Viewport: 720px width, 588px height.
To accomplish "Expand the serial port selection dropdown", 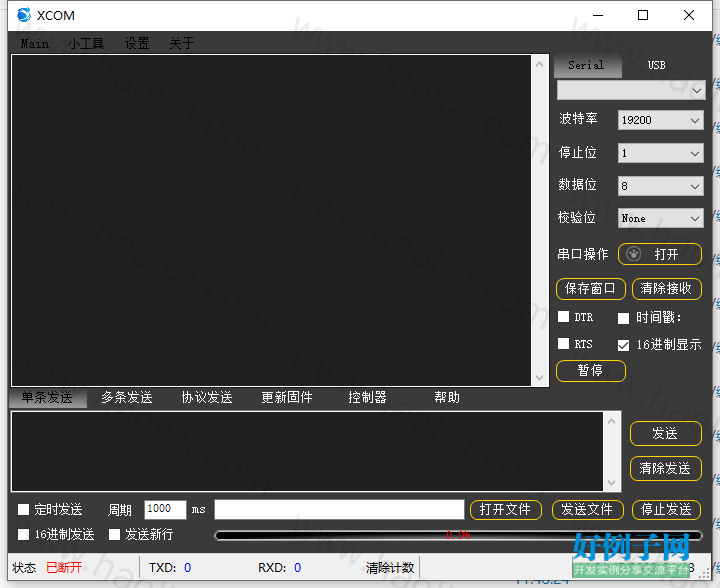I will tap(631, 90).
